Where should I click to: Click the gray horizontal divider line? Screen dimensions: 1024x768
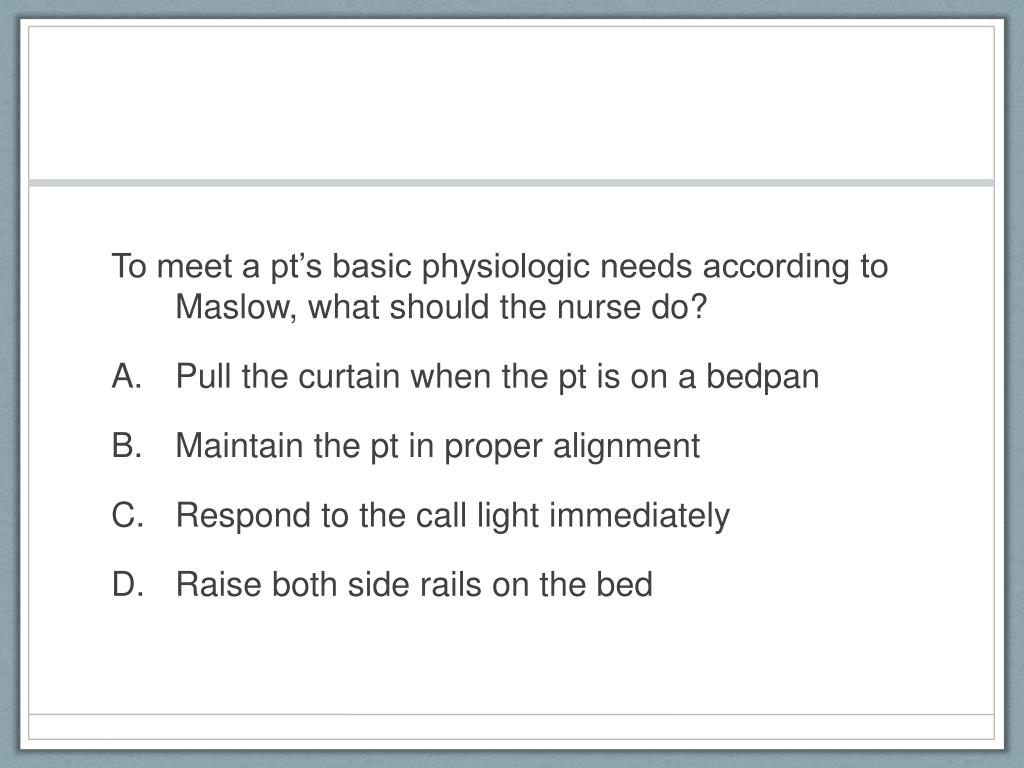coord(511,183)
